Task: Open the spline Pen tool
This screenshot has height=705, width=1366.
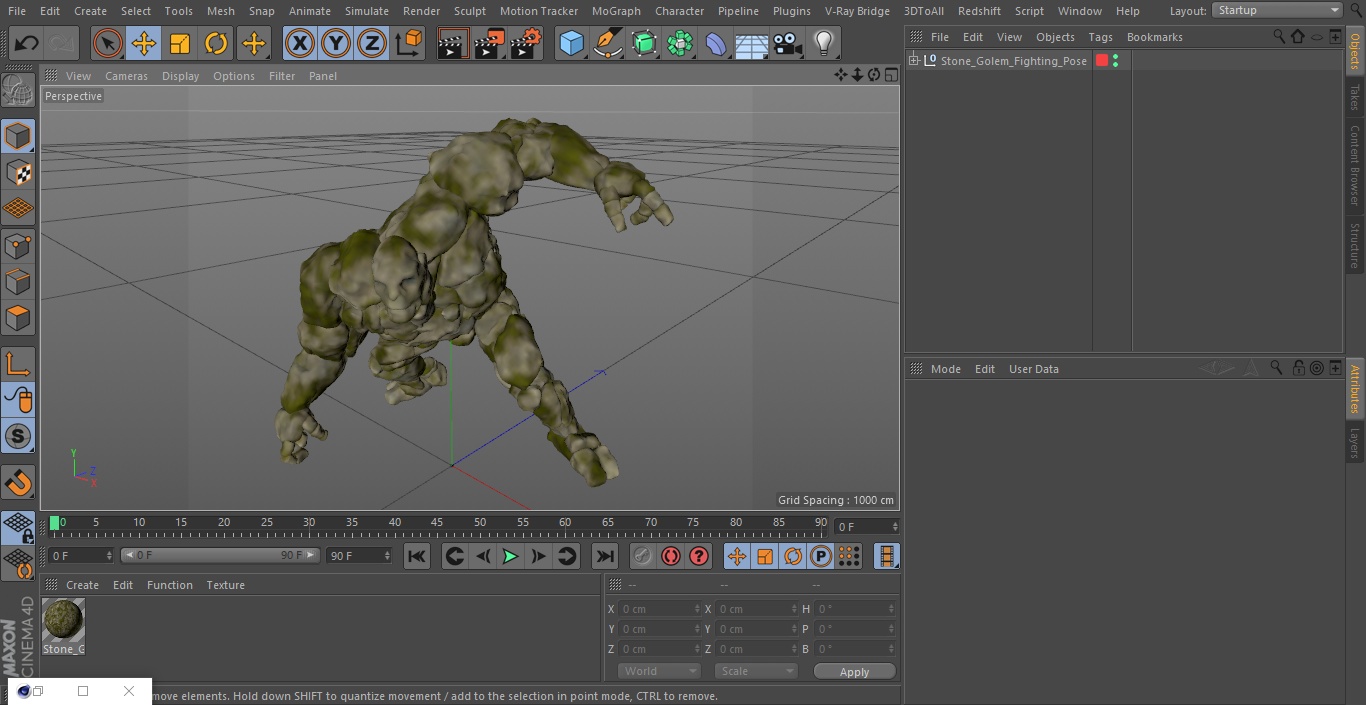Action: pyautogui.click(x=608, y=43)
